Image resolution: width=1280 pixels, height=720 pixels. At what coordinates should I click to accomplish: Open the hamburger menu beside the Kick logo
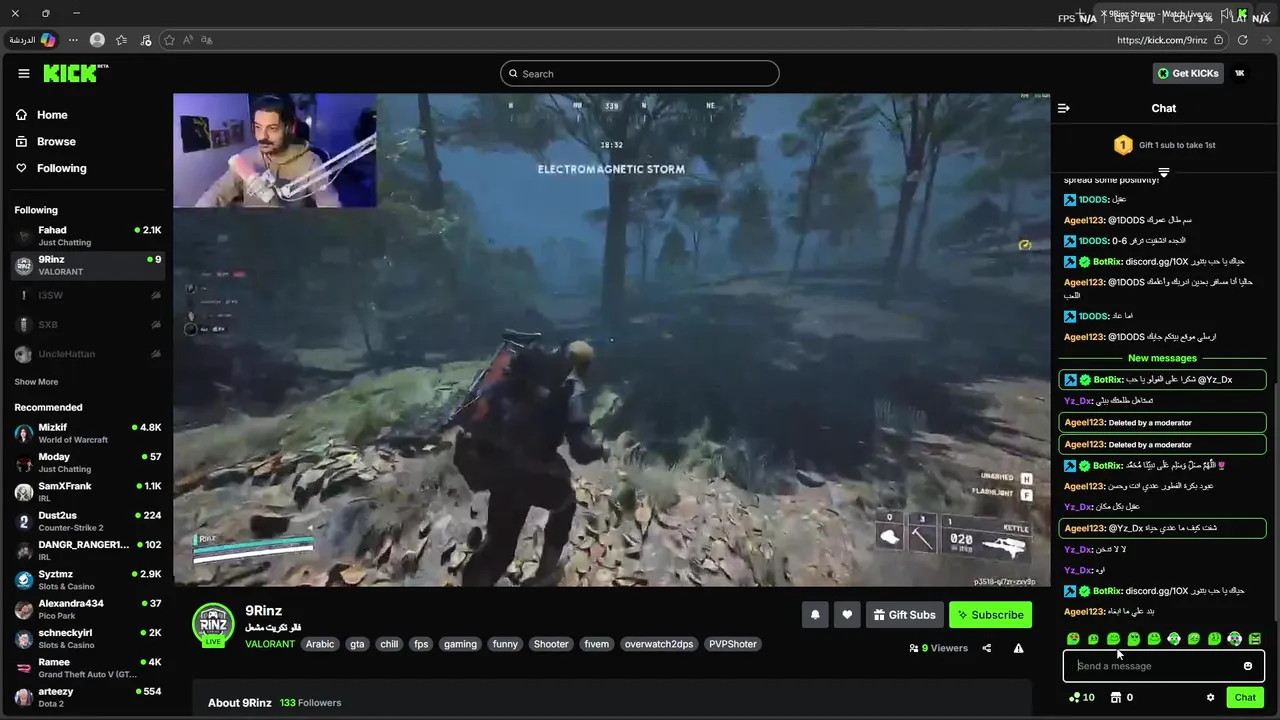tap(24, 73)
